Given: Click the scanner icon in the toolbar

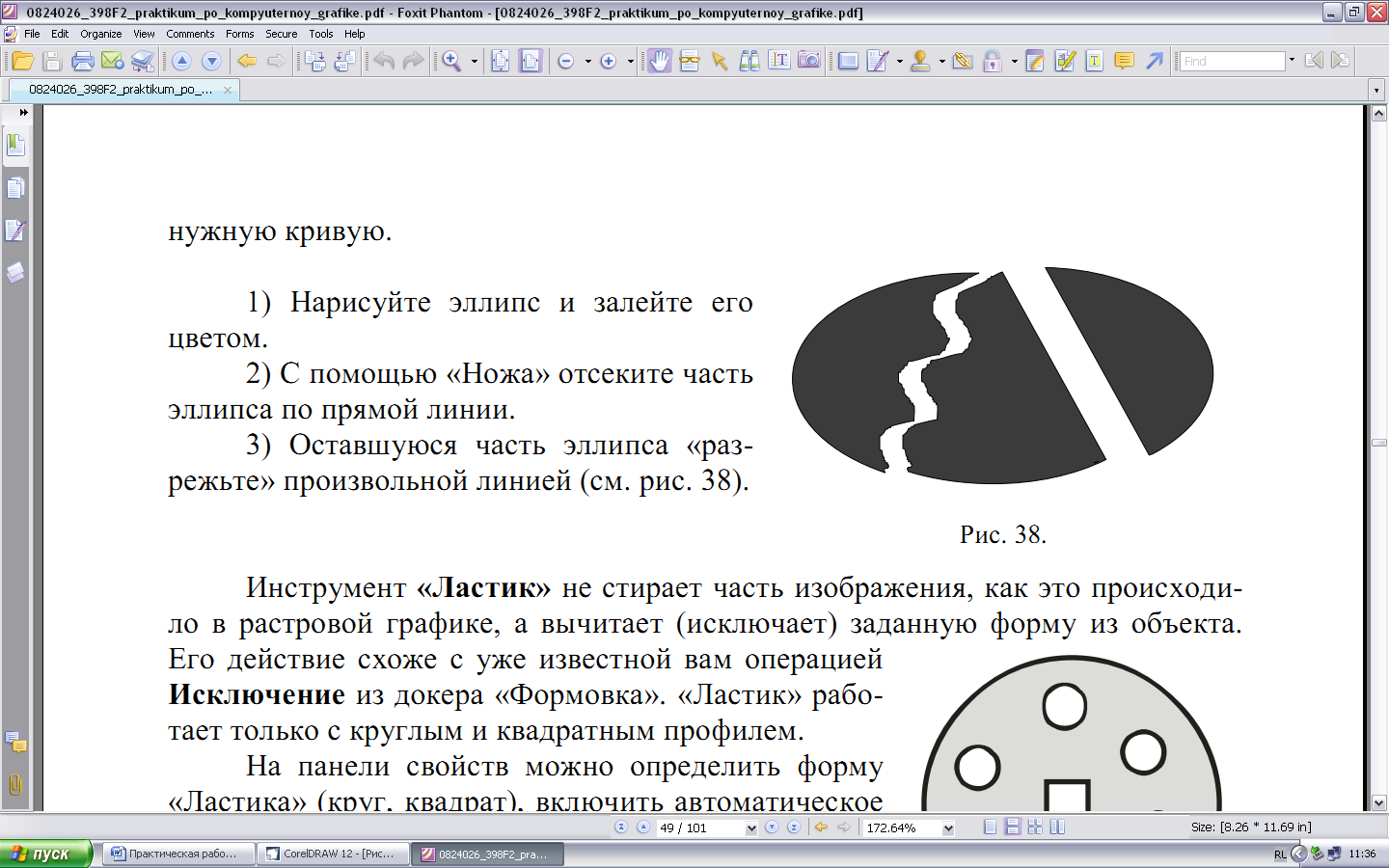Looking at the screenshot, I should [x=143, y=61].
